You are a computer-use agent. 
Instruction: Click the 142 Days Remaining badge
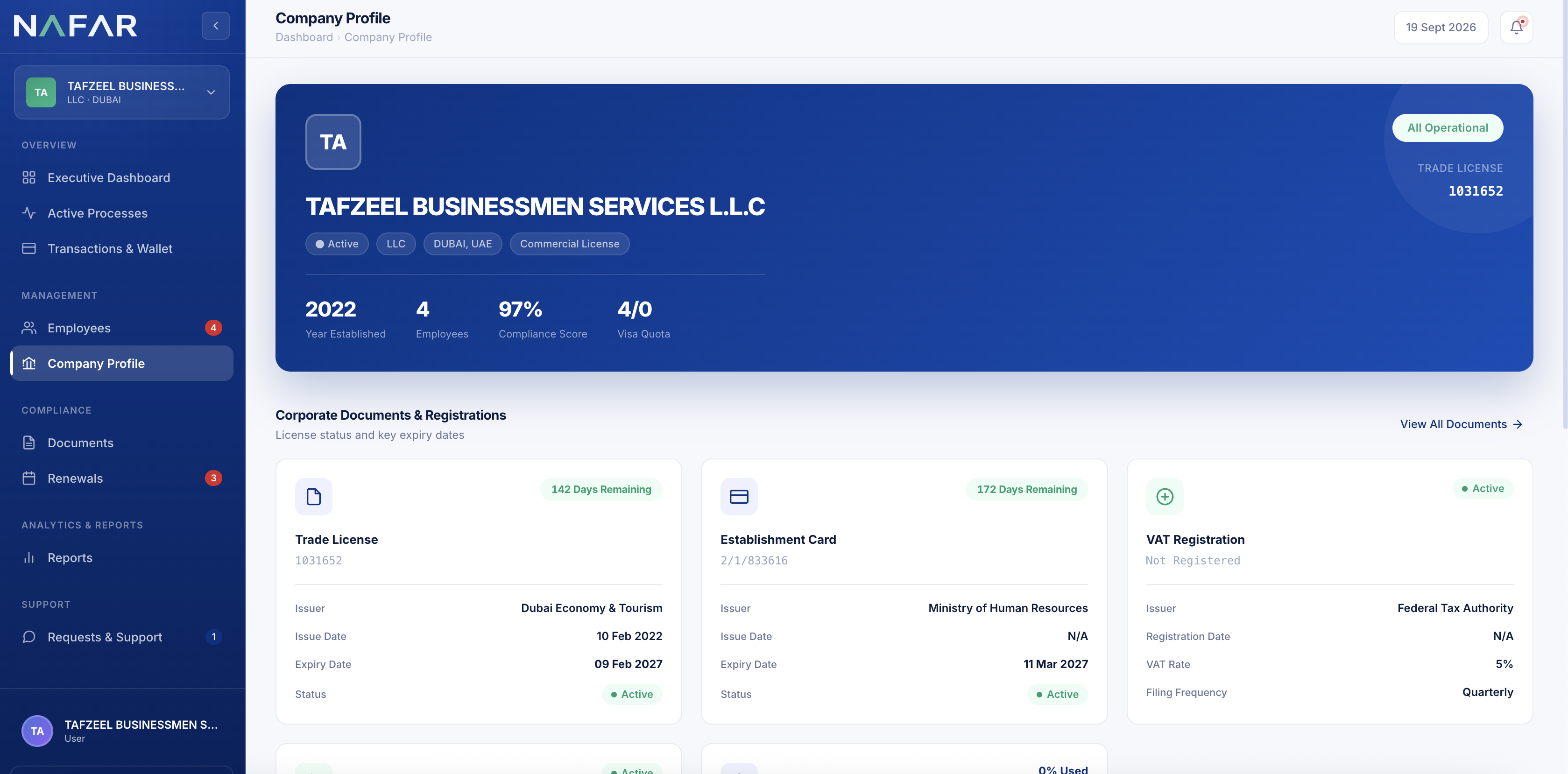tap(601, 489)
